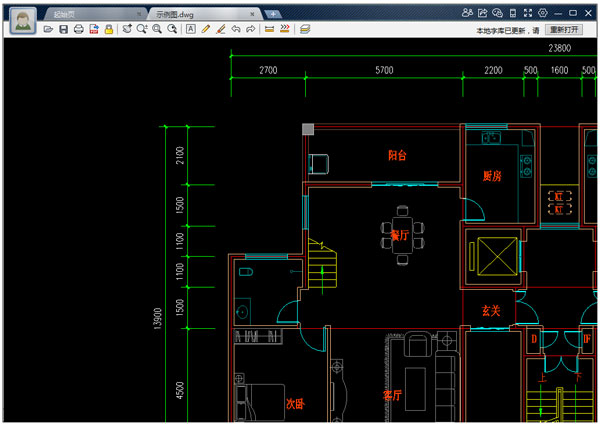Click the 重新打开 reopen button
600x425 pixels.
pyautogui.click(x=564, y=29)
